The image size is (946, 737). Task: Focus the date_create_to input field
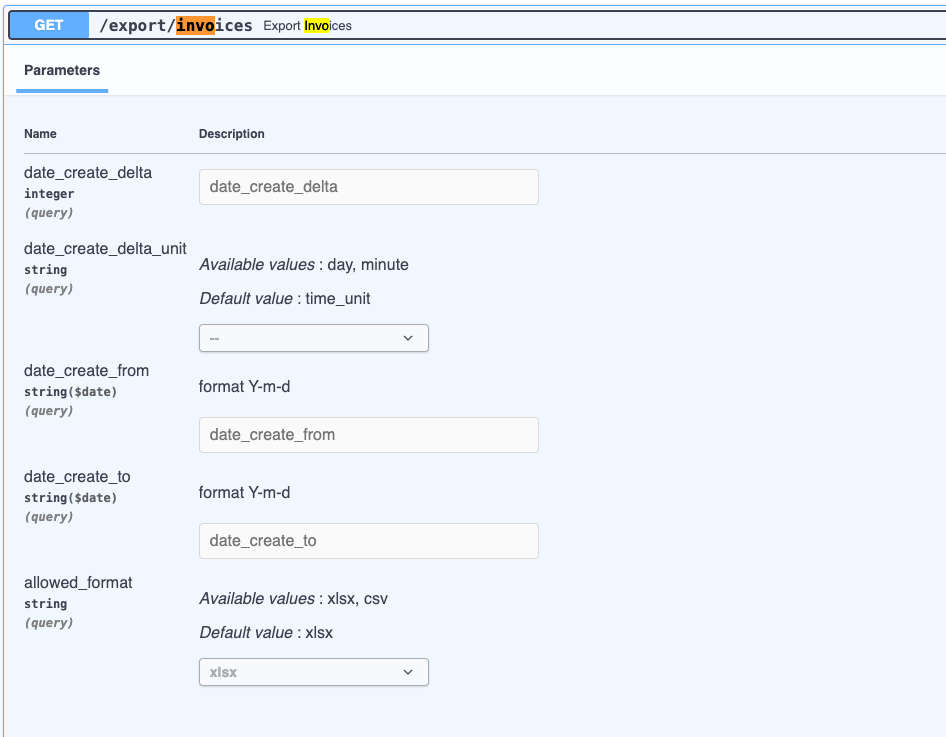pyautogui.click(x=368, y=541)
